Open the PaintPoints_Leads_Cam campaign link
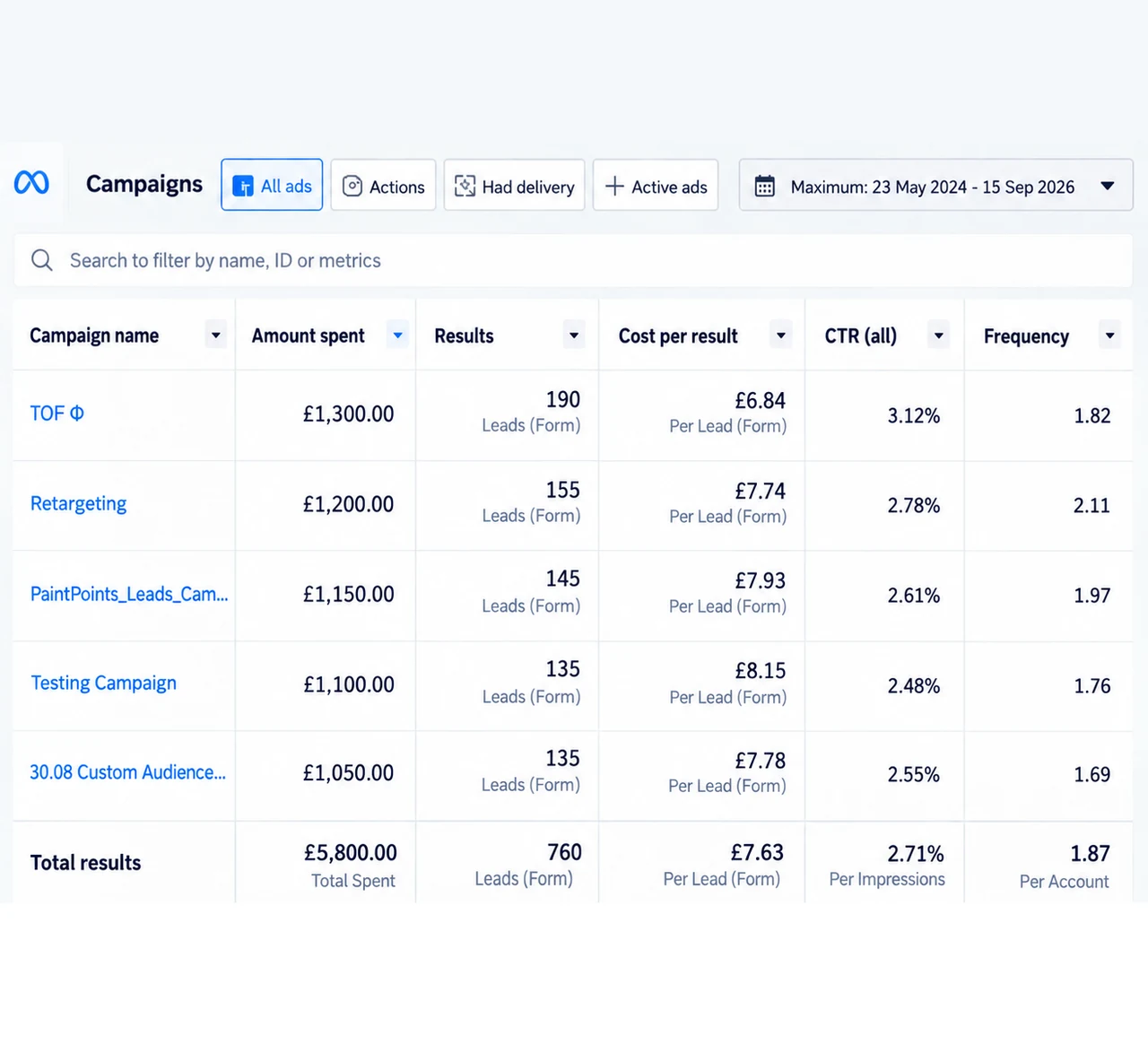1148x1045 pixels. tap(129, 594)
